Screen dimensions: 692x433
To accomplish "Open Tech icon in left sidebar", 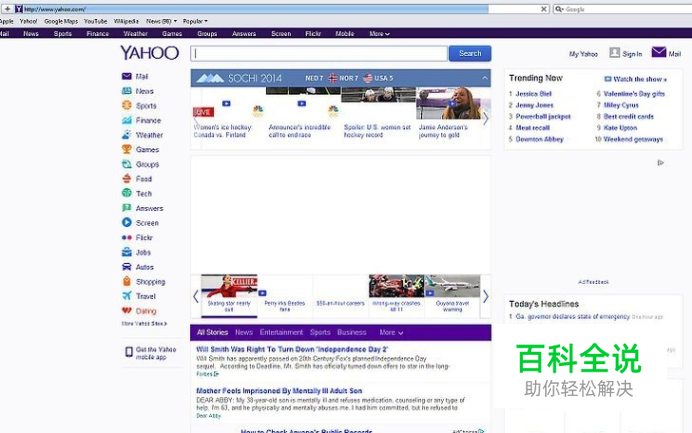I will [x=127, y=193].
